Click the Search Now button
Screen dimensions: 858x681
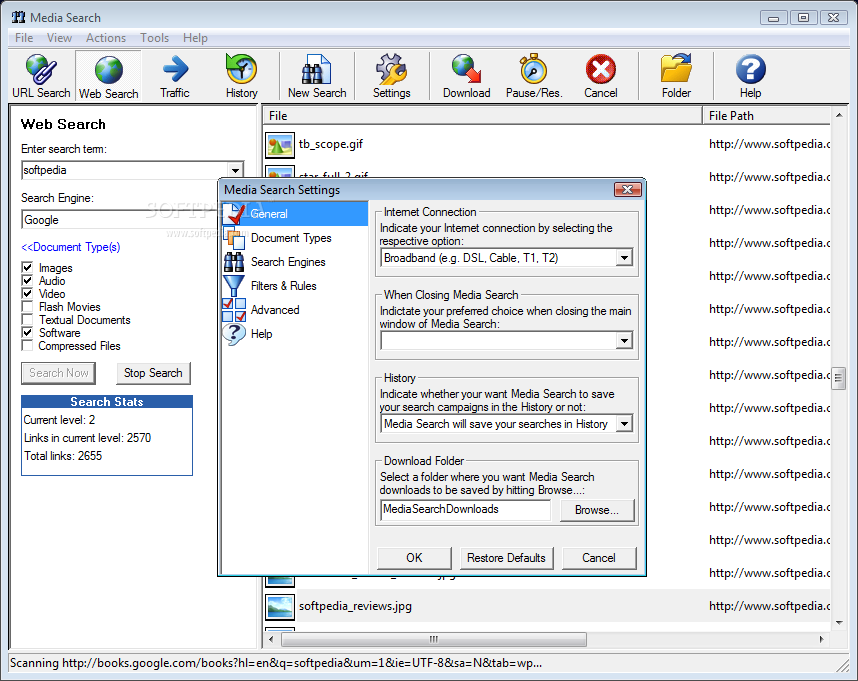click(59, 373)
